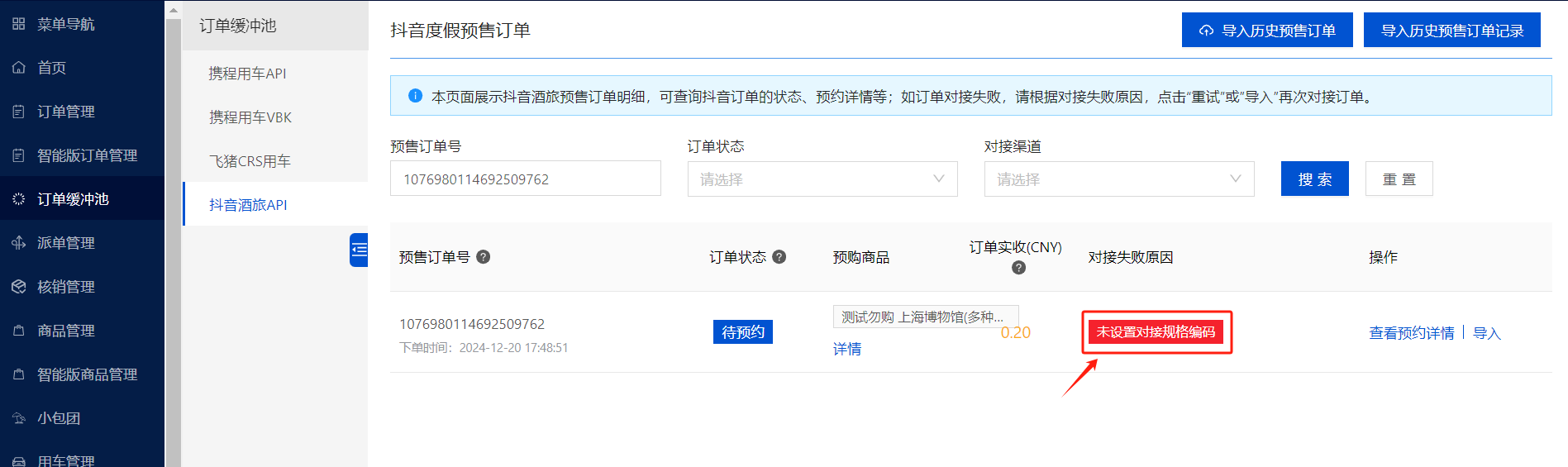Click the 核销管理 icon in sidebar
This screenshot has height=467, width=1568.
[x=19, y=287]
